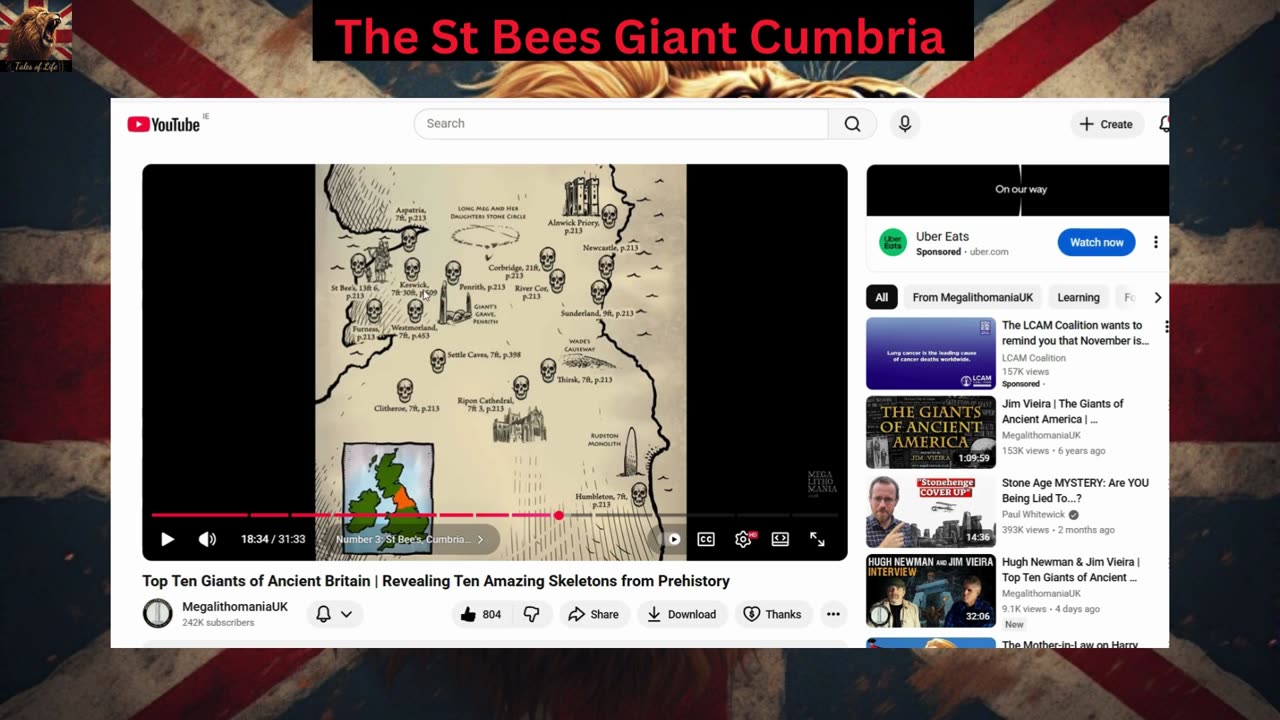1280x720 pixels.
Task: Click the 242K subscribers text
Action: click(218, 623)
